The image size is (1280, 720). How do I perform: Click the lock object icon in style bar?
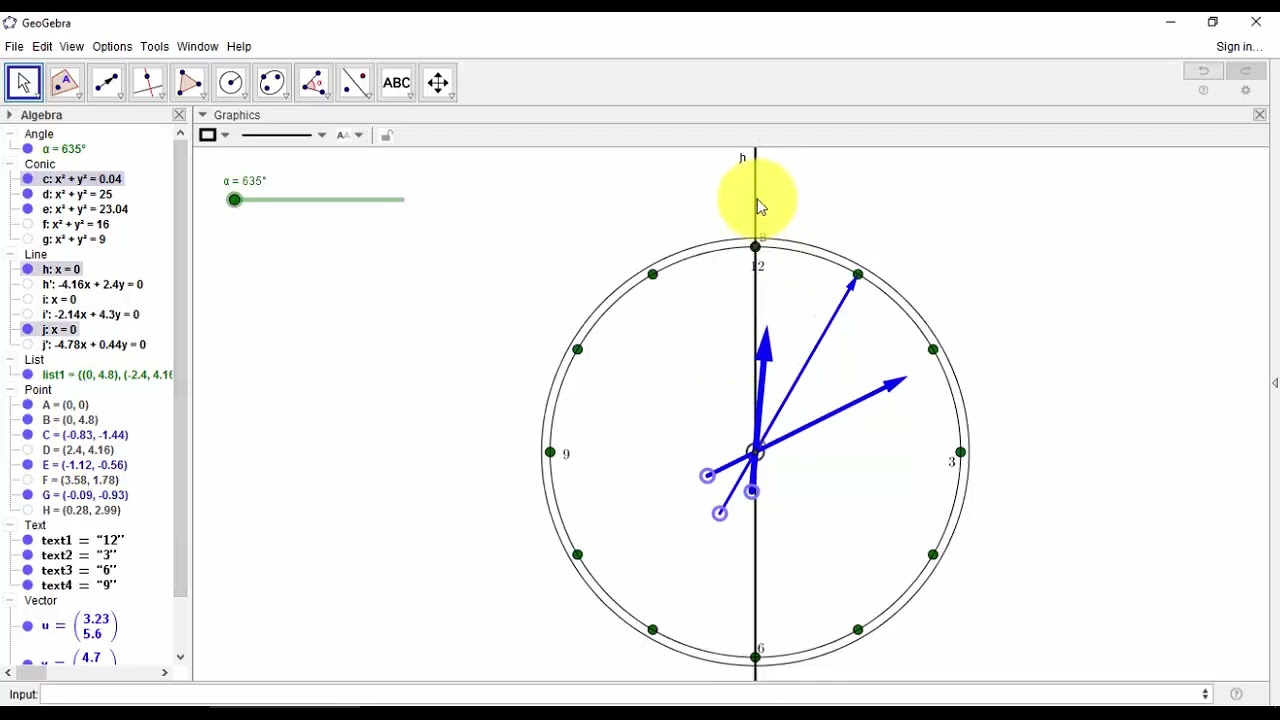(x=387, y=135)
